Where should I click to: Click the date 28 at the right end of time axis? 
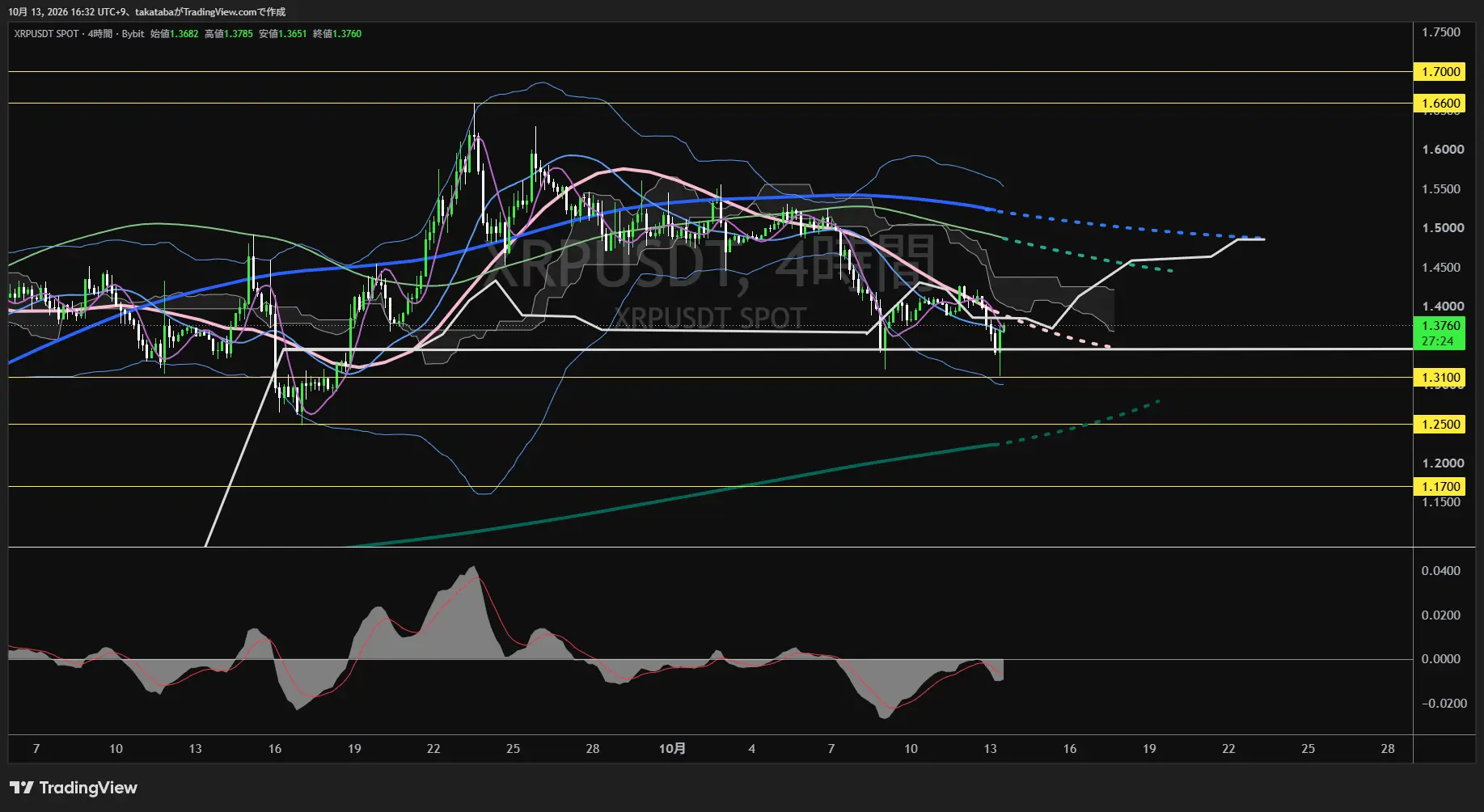pos(1388,749)
